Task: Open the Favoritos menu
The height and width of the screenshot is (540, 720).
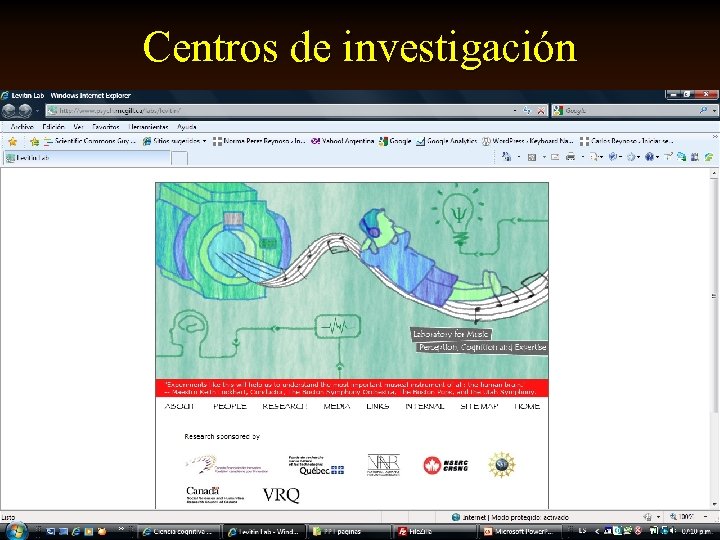Action: (x=106, y=127)
